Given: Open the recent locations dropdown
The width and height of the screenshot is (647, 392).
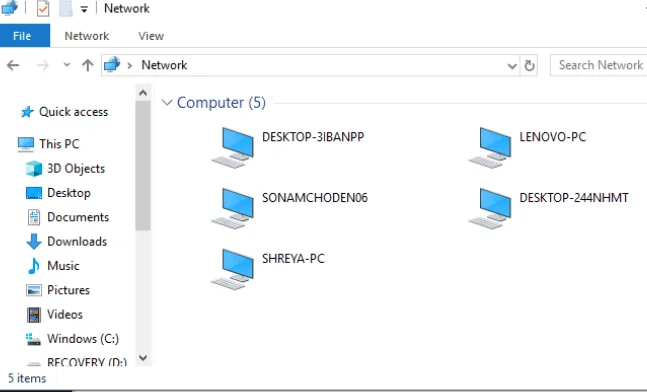Looking at the screenshot, I should 66,65.
